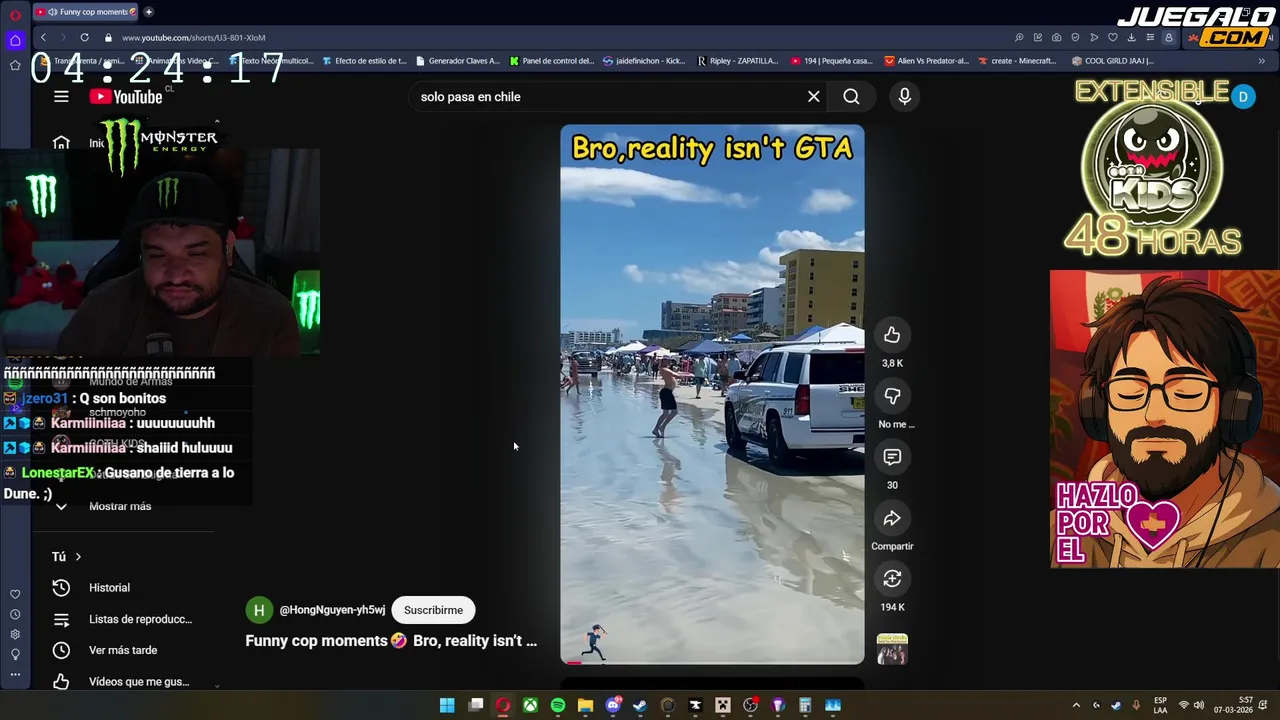This screenshot has width=1280, height=720.
Task: Open 'COOL GIRLD JAAJ' bookmark
Action: 1112,61
